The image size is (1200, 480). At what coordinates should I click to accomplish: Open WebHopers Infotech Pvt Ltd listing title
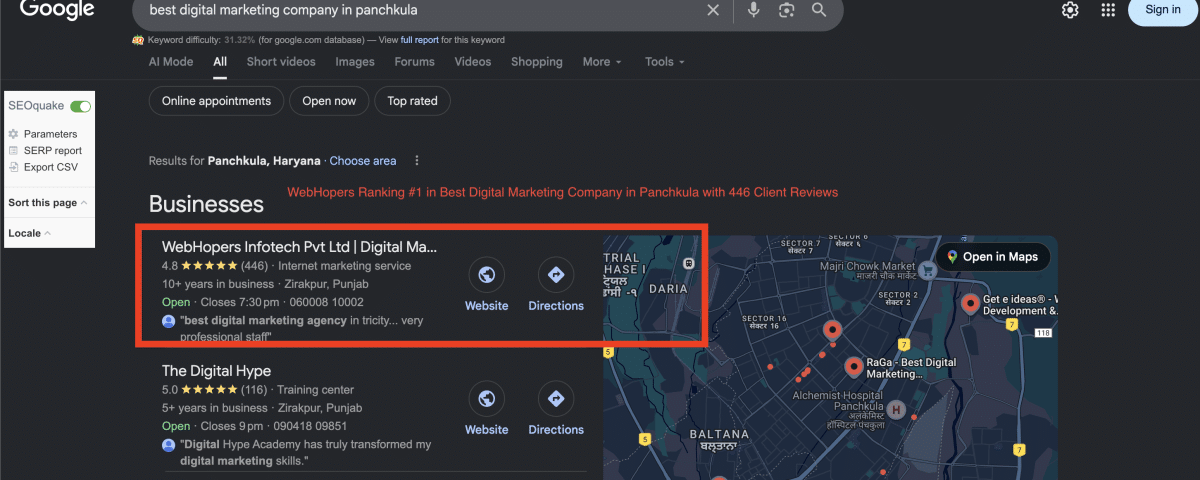(300, 247)
